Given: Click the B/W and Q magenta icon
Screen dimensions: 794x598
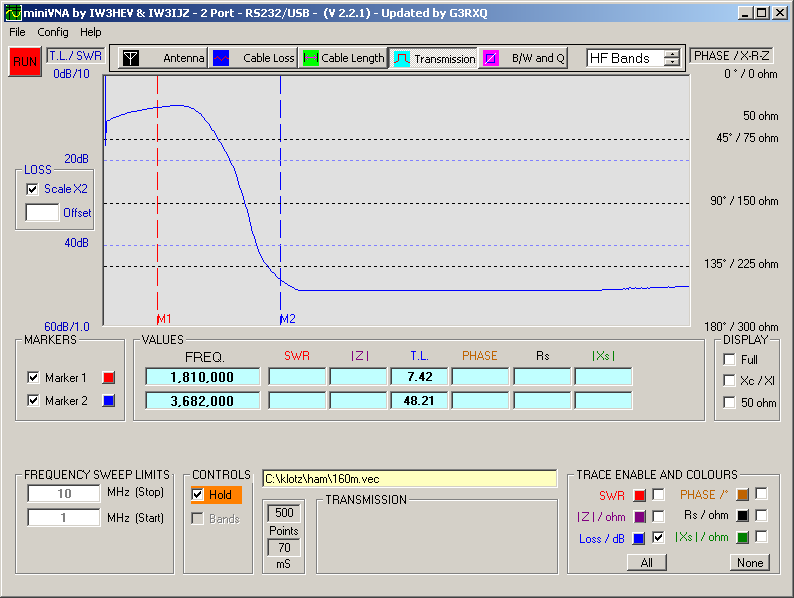Looking at the screenshot, I should coord(491,58).
